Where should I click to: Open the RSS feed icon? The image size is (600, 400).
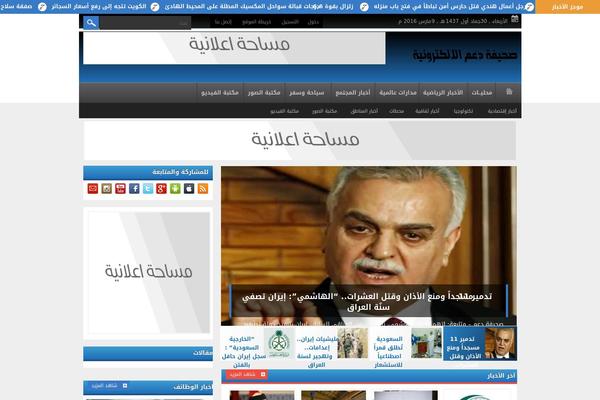203,189
